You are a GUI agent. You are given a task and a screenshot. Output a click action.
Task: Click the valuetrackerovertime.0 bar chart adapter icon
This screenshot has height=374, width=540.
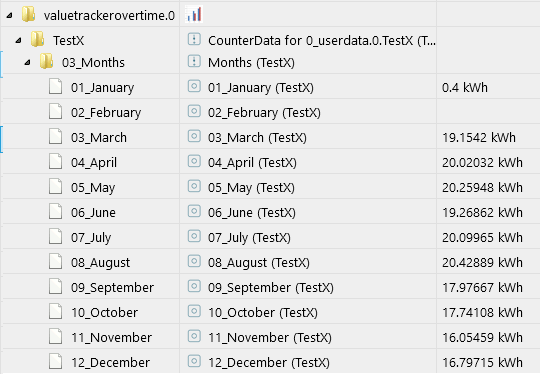[x=194, y=15]
